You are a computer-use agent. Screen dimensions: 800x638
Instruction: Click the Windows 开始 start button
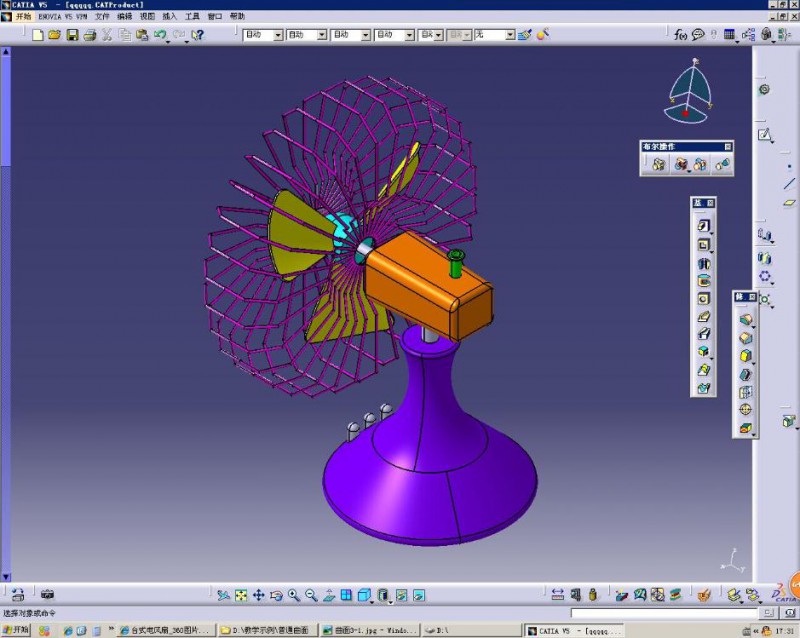[17, 630]
